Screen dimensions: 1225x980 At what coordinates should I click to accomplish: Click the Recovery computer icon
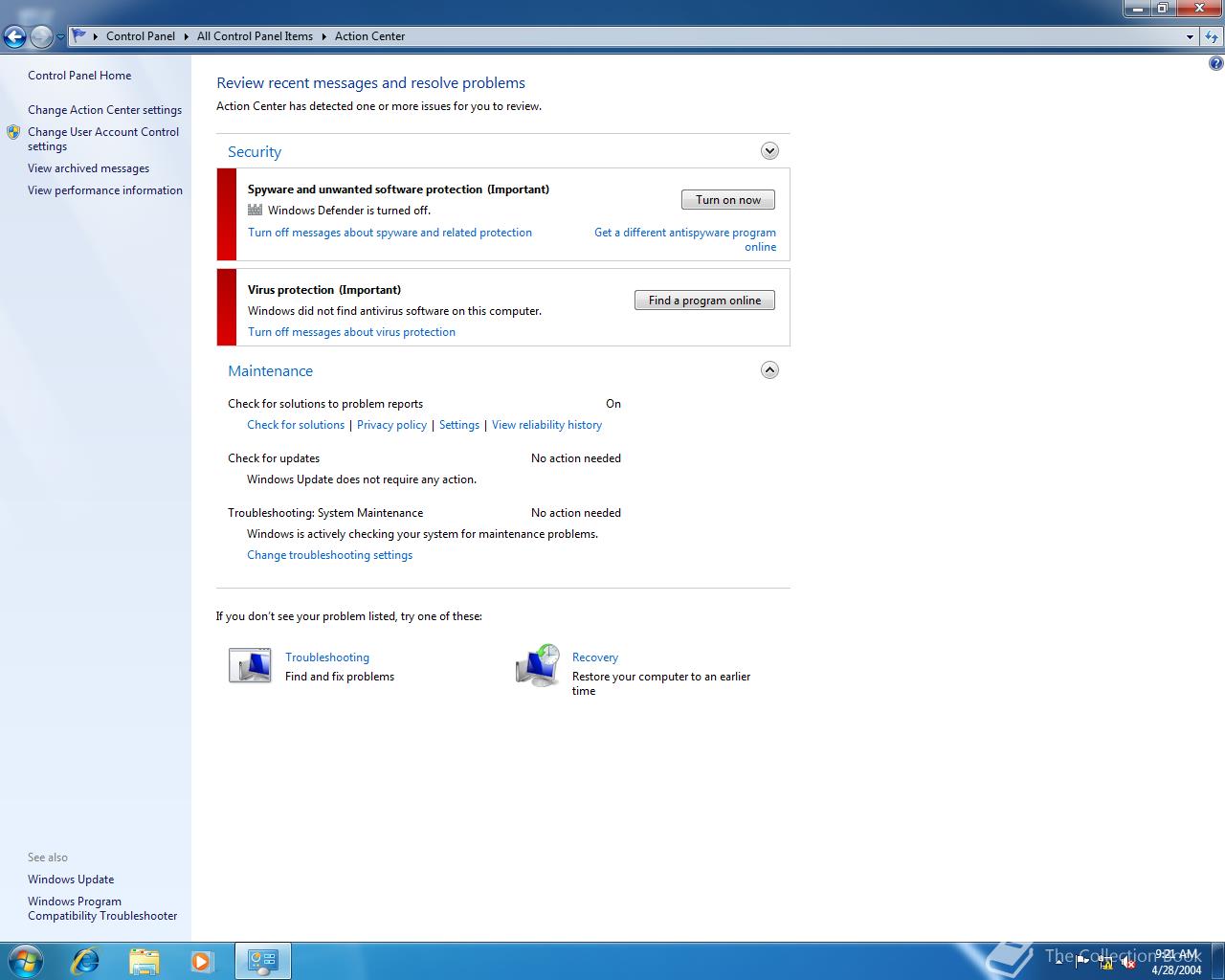pos(538,665)
